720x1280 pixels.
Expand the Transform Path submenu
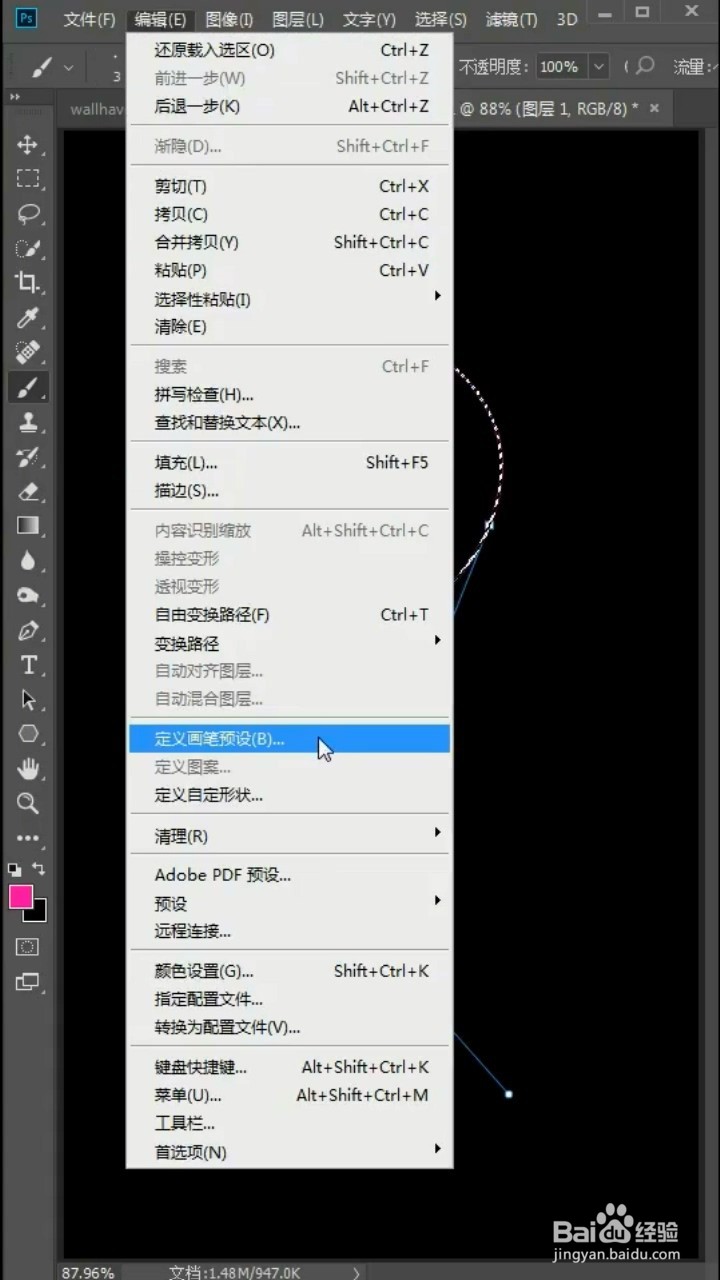click(x=437, y=640)
